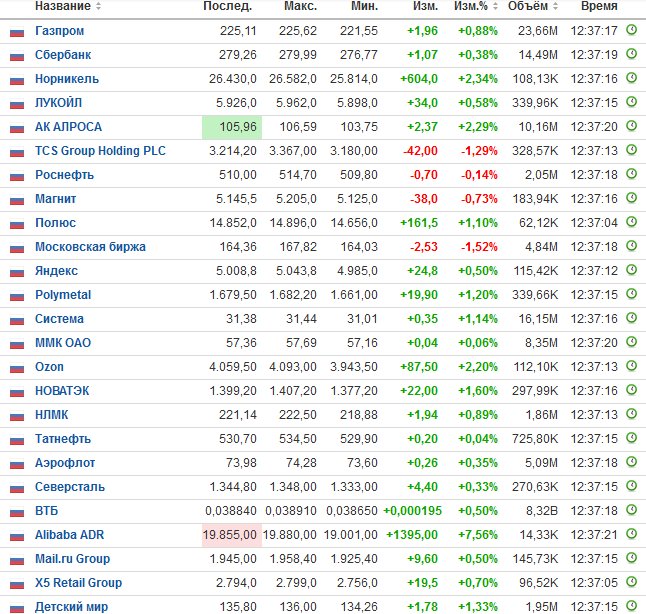Sort table by Название column arrows

coord(98,6)
